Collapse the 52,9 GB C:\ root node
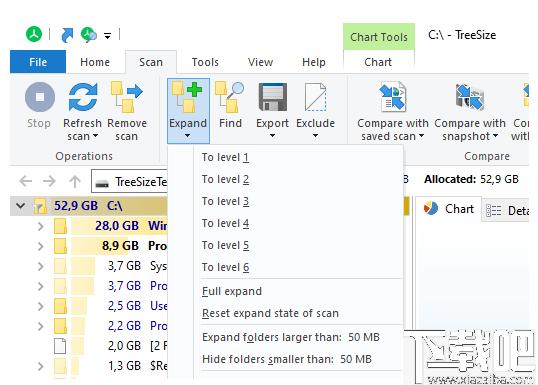 click(21, 206)
